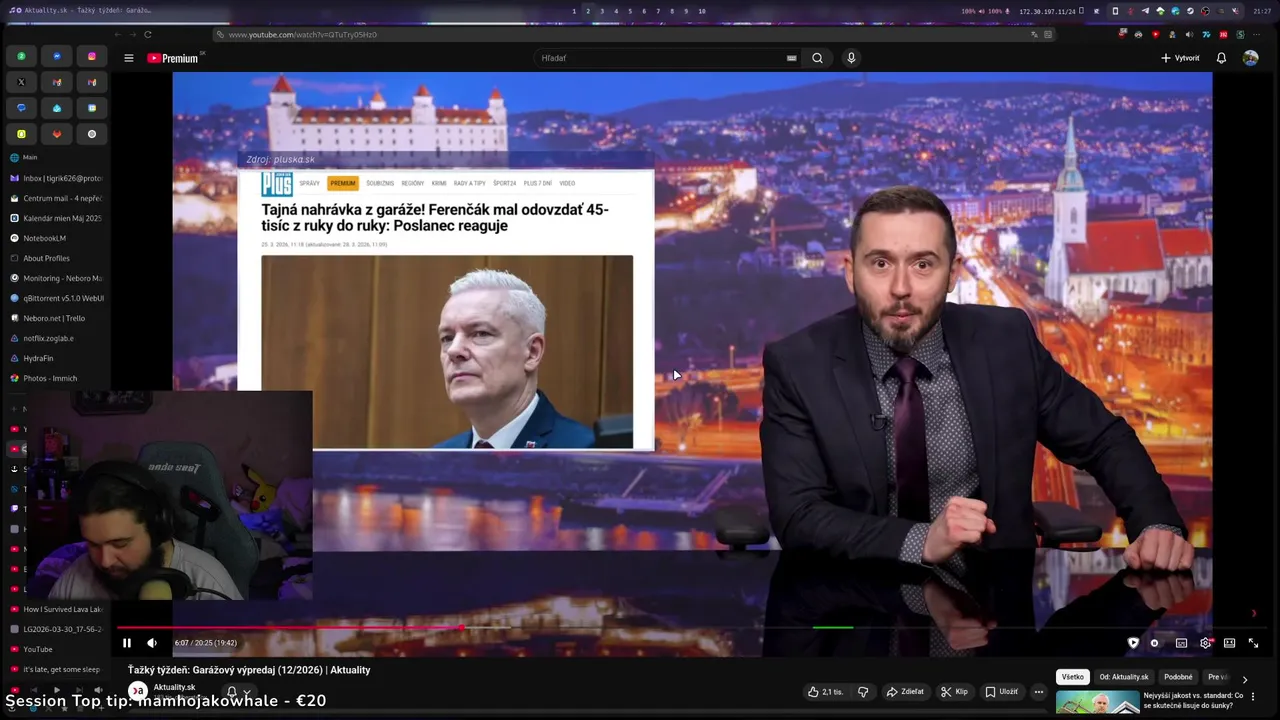Switch to About Profiles tab
Image resolution: width=1280 pixels, height=720 pixels.
[x=57, y=258]
